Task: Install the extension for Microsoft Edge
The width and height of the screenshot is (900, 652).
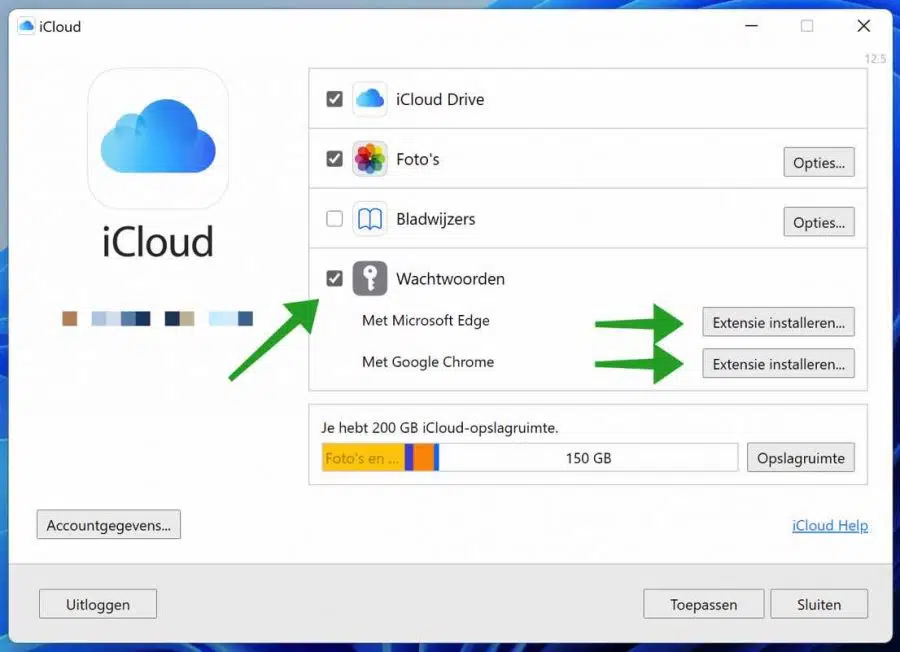Action: (778, 322)
